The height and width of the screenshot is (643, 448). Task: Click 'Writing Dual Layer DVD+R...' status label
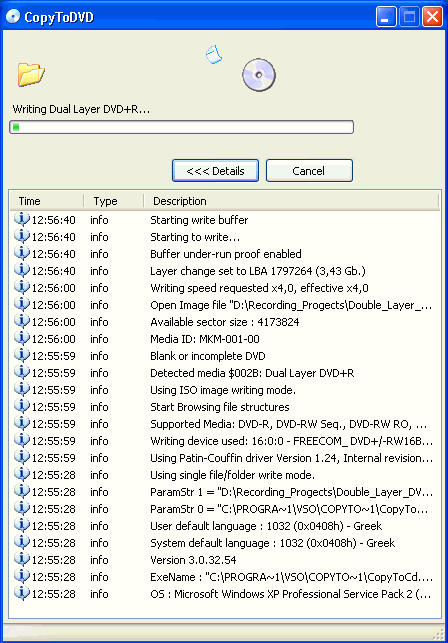coord(81,109)
